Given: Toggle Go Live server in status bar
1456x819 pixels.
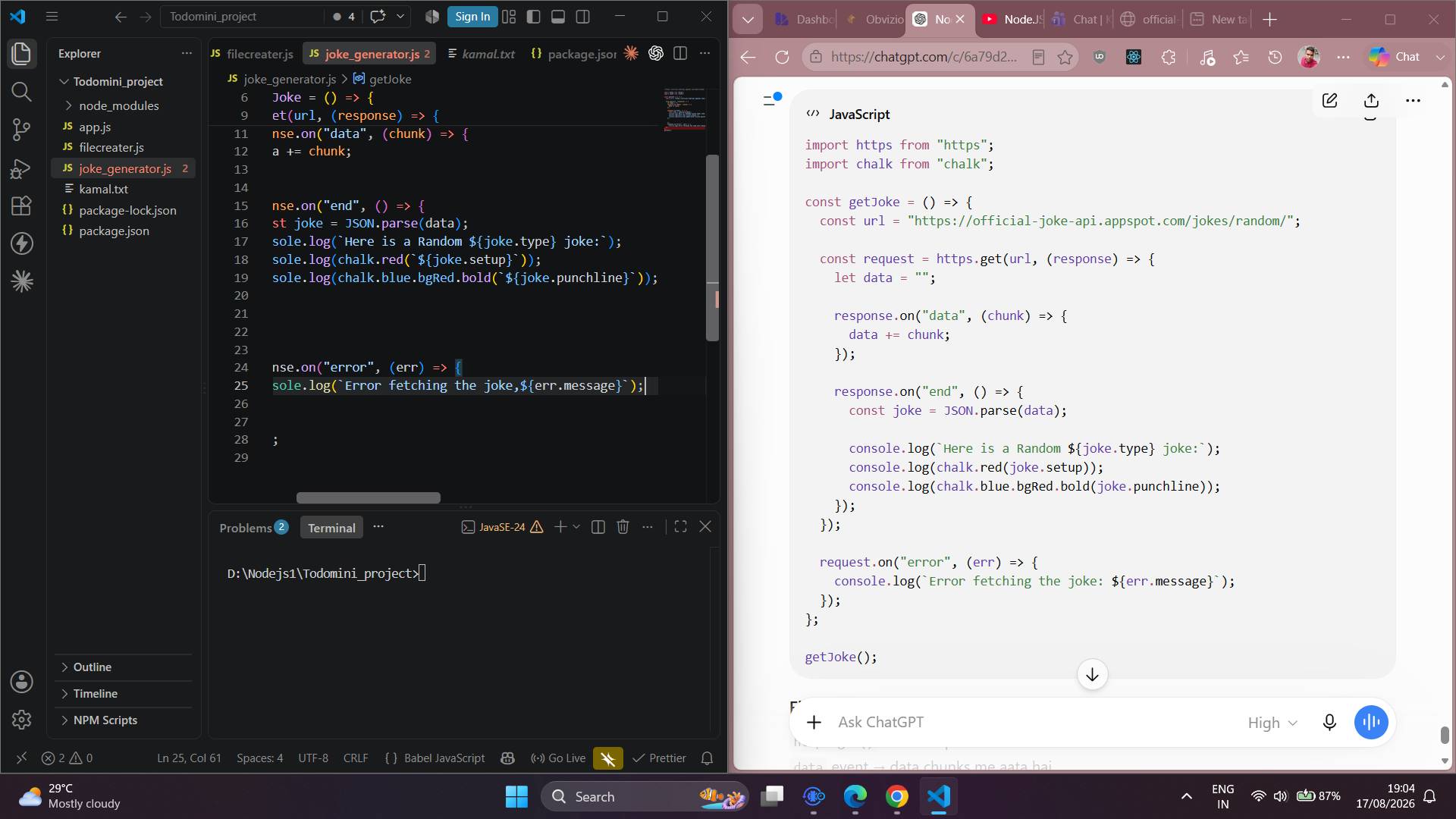Looking at the screenshot, I should (558, 758).
